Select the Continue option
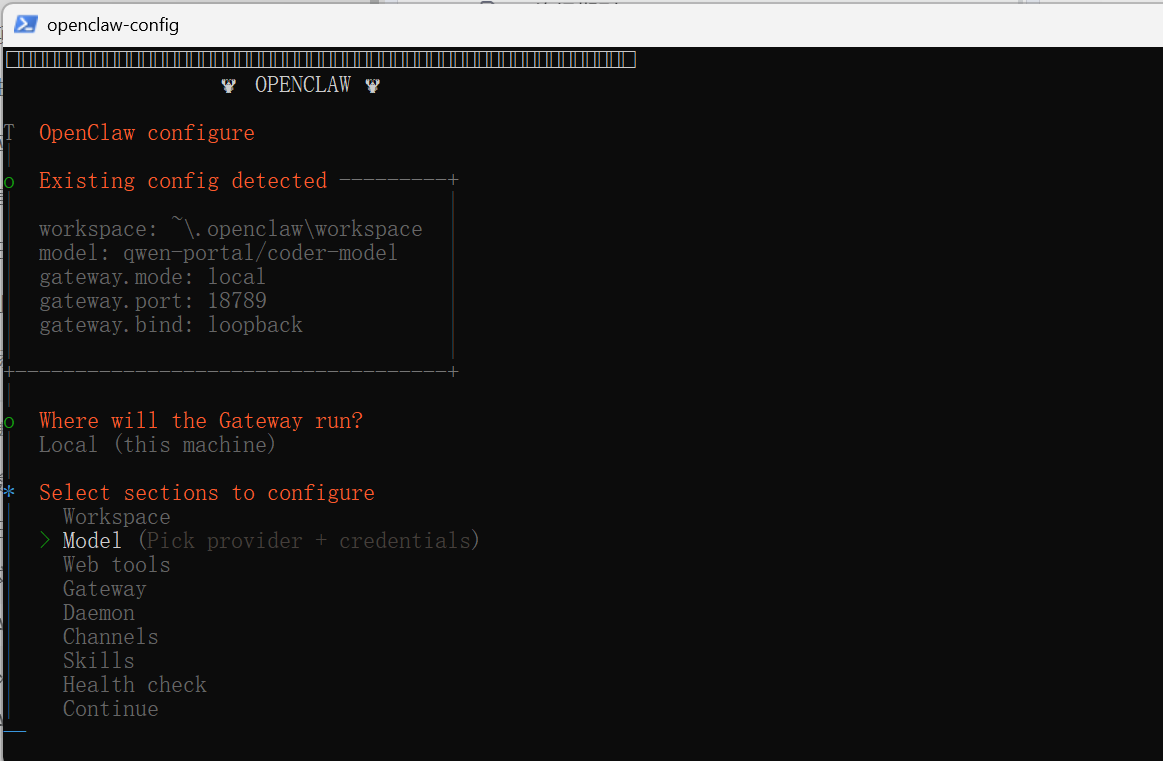1163x761 pixels. (x=111, y=709)
